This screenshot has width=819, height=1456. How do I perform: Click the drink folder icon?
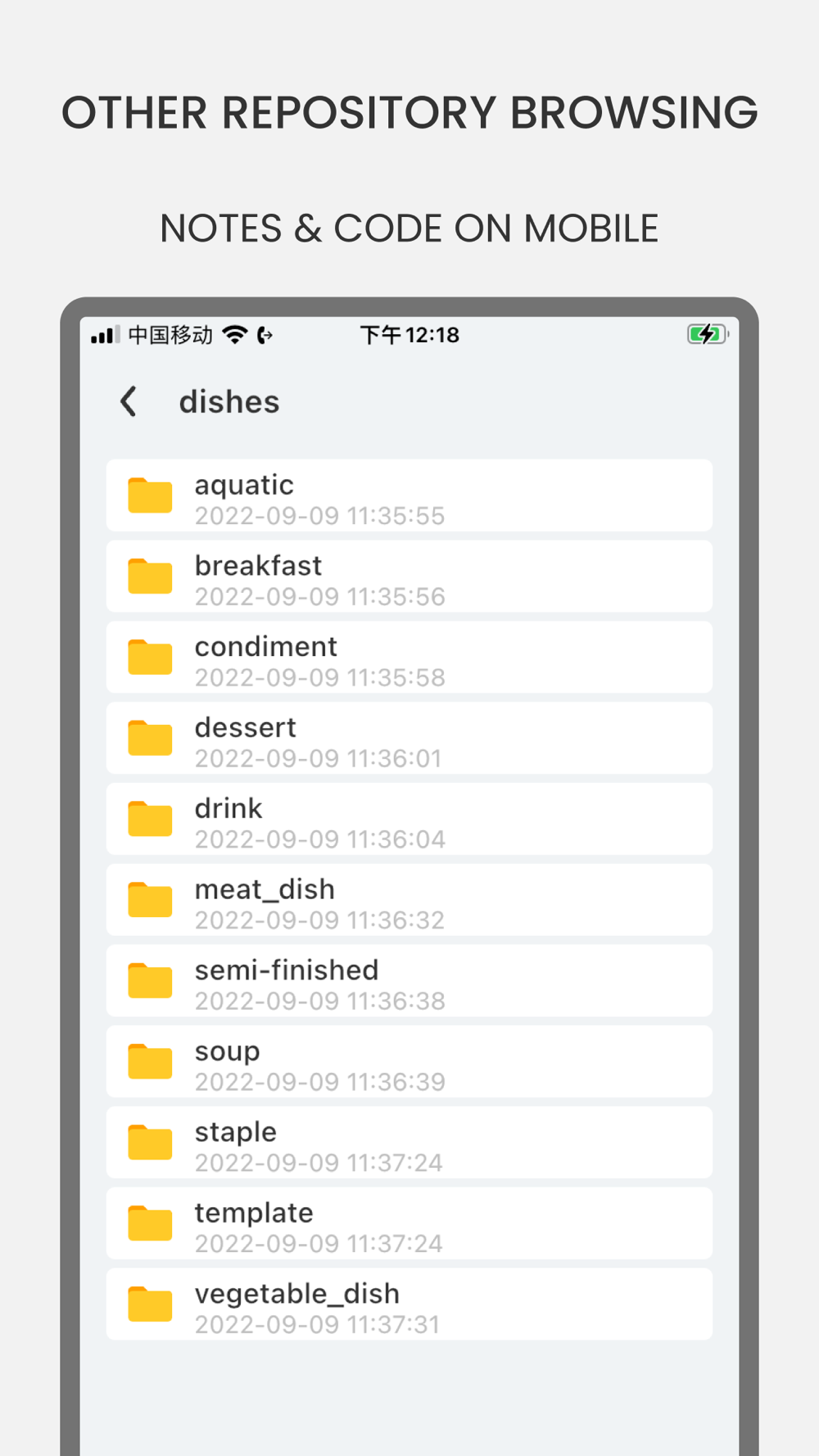point(150,818)
